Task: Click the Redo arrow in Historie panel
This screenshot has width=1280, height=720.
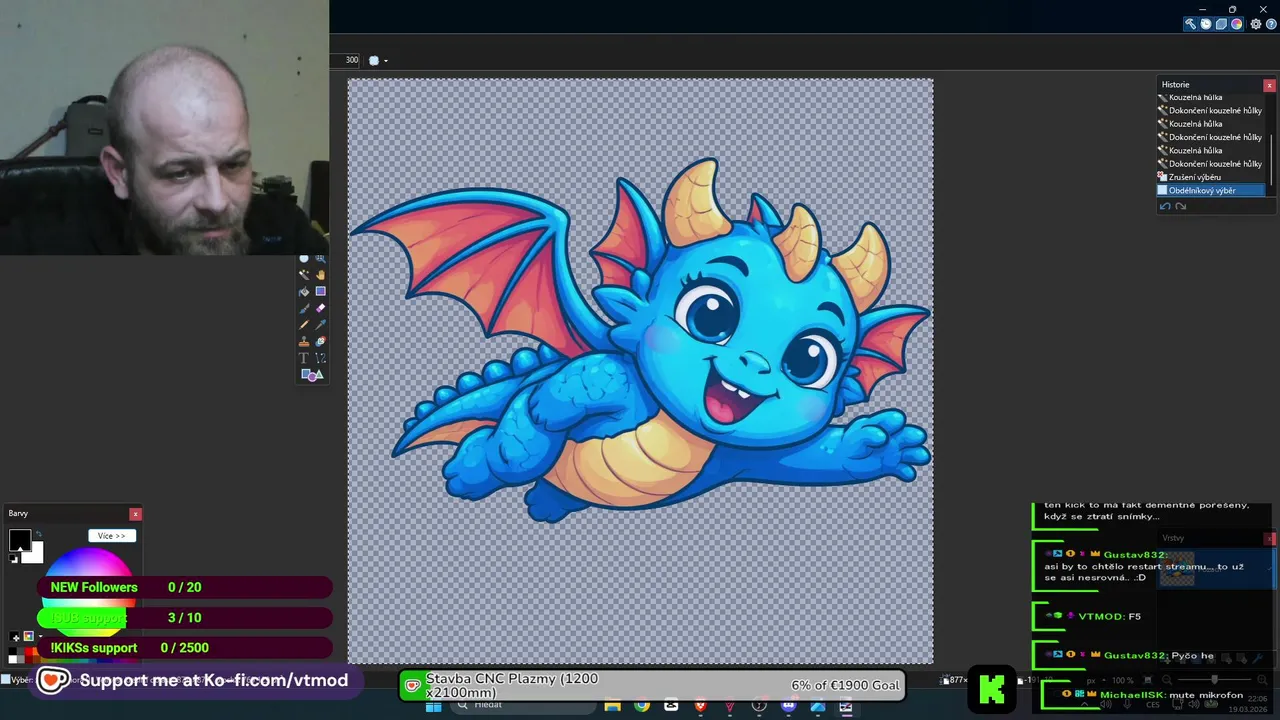Action: pos(1180,206)
